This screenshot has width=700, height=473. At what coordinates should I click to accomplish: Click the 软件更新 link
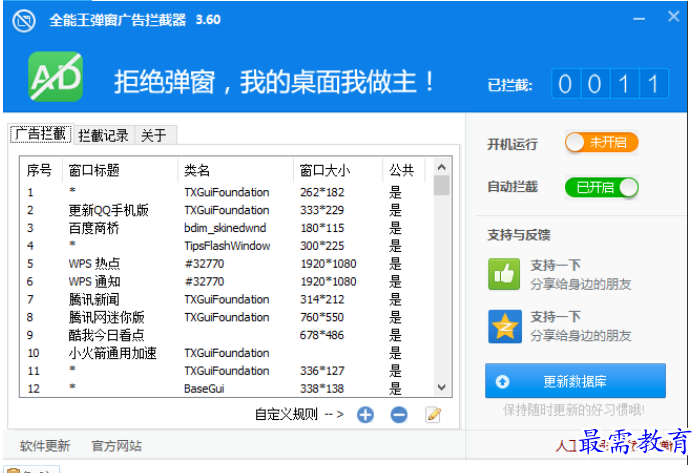click(45, 445)
